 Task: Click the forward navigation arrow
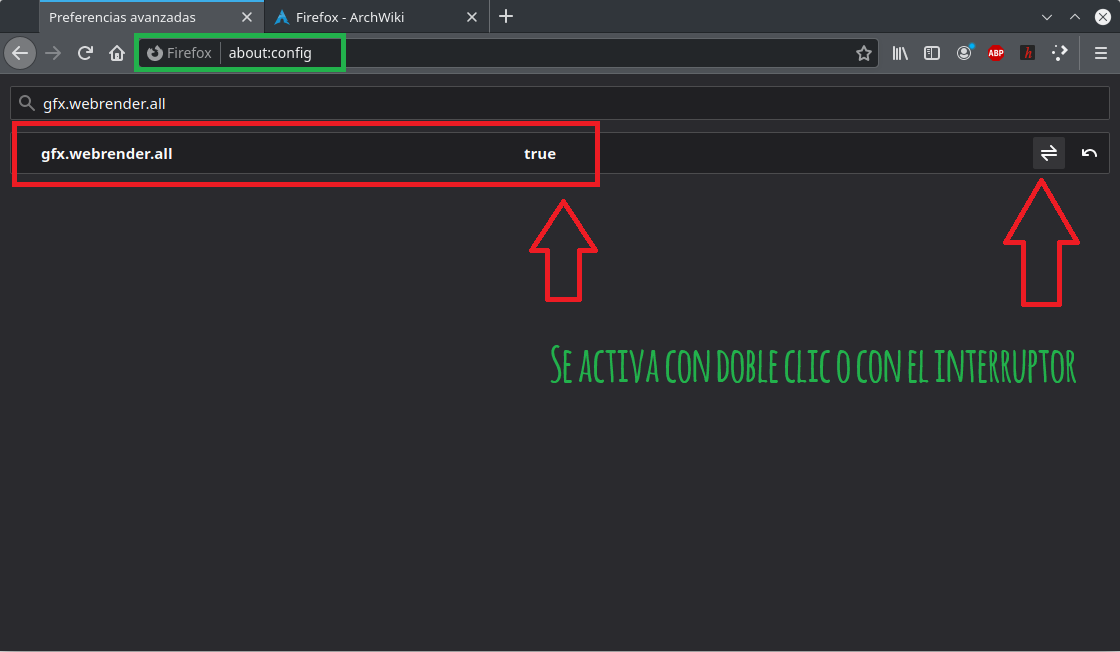coord(52,53)
